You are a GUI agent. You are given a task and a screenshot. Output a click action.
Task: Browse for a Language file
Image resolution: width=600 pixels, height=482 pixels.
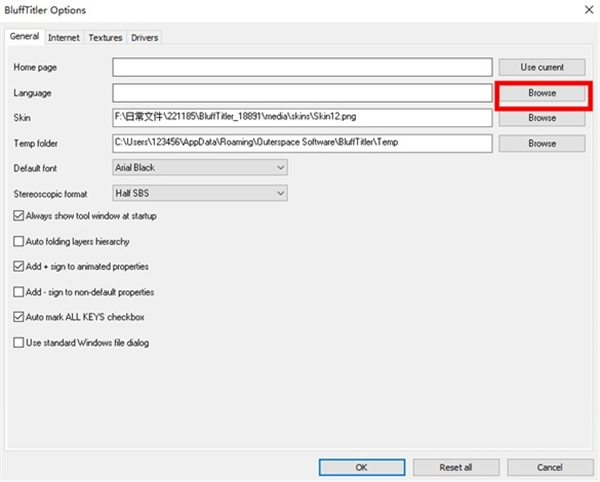[x=542, y=93]
